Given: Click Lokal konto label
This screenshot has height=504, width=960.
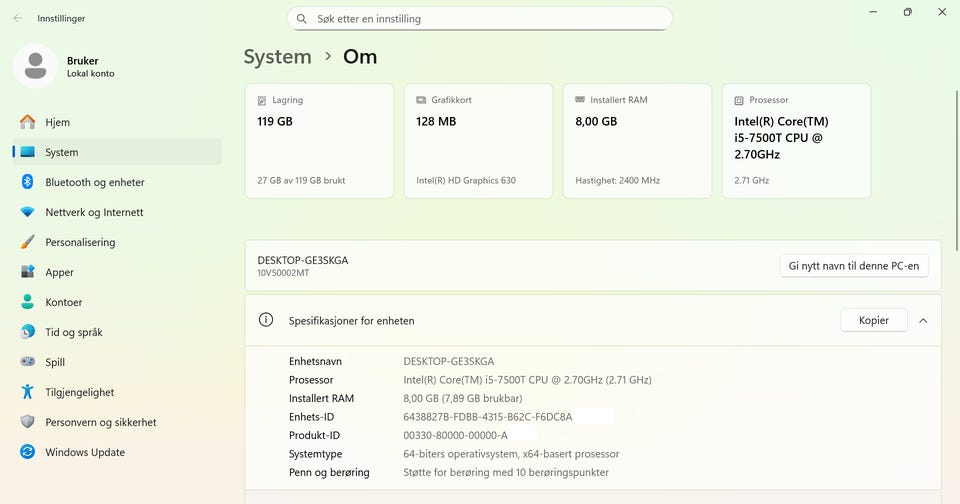Looking at the screenshot, I should tap(91, 73).
